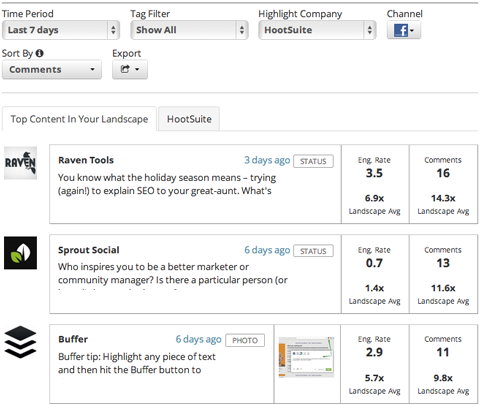
Task: Click the STATUS badge on Sprout Social post
Action: (x=313, y=251)
